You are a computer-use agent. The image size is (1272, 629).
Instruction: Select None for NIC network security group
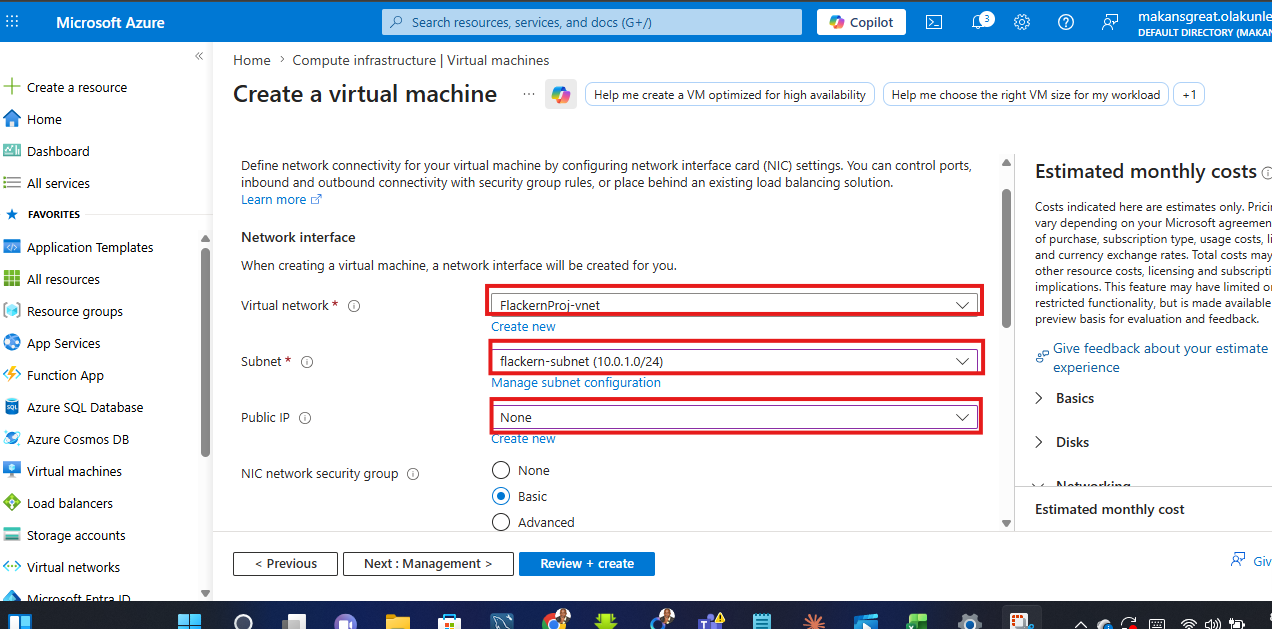(501, 470)
